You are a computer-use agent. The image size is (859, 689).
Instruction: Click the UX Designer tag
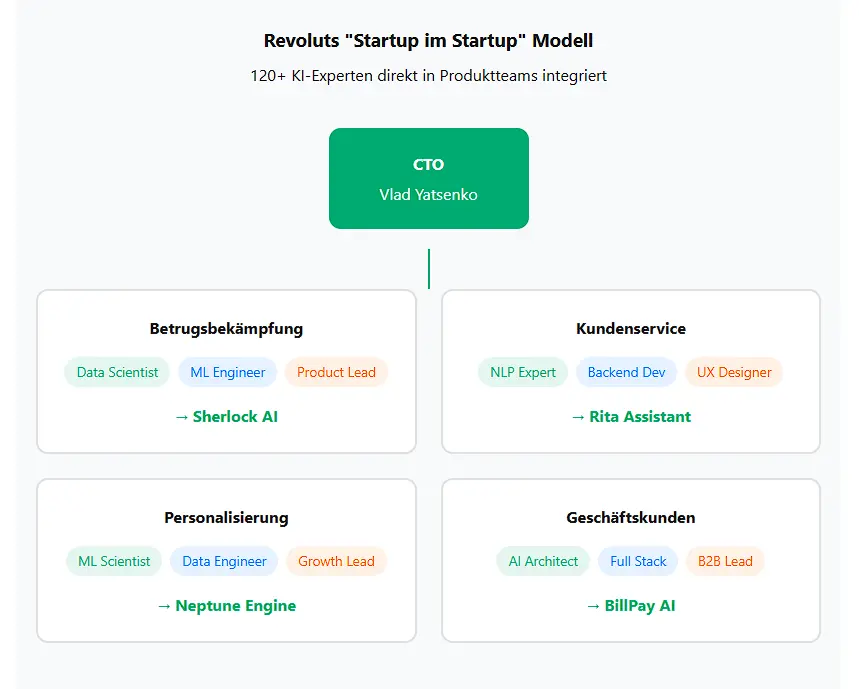click(x=734, y=372)
